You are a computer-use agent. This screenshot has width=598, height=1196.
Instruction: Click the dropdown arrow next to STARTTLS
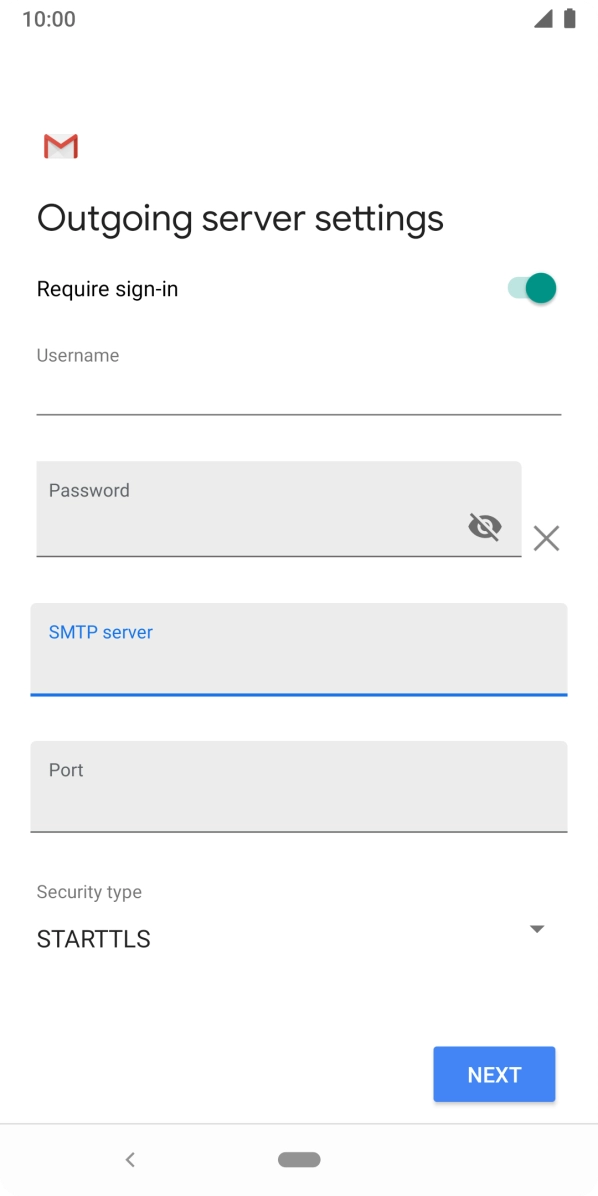[x=537, y=928]
